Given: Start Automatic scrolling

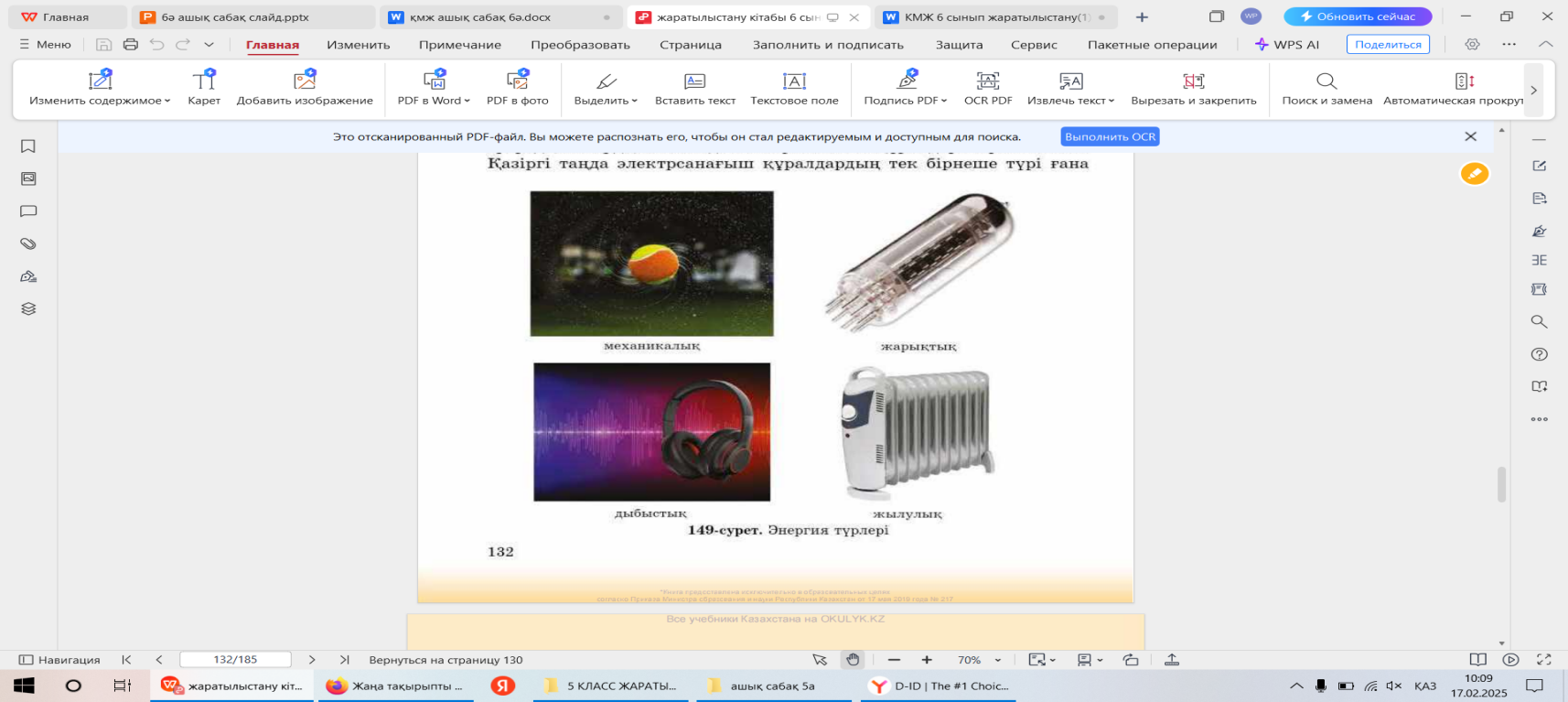Looking at the screenshot, I should [x=1455, y=89].
